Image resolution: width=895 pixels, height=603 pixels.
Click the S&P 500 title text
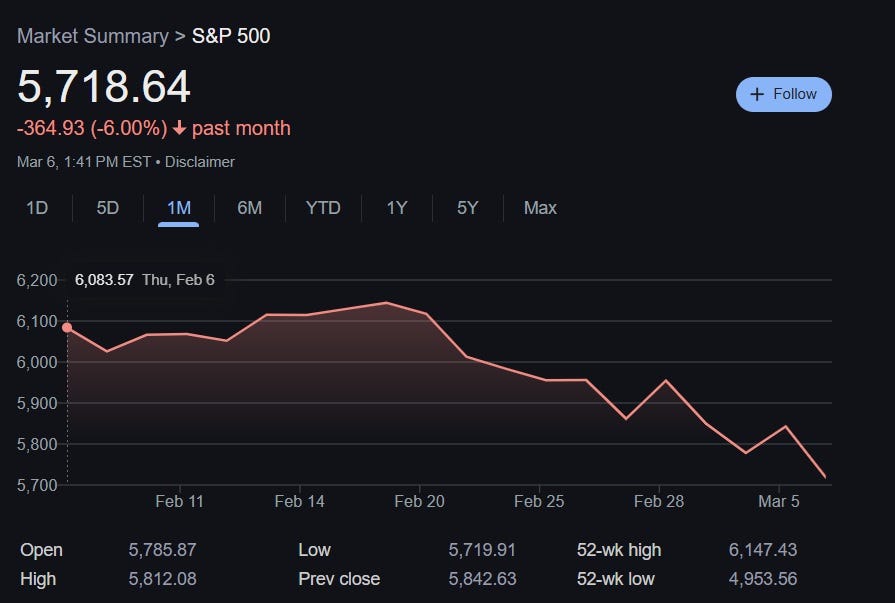(231, 36)
